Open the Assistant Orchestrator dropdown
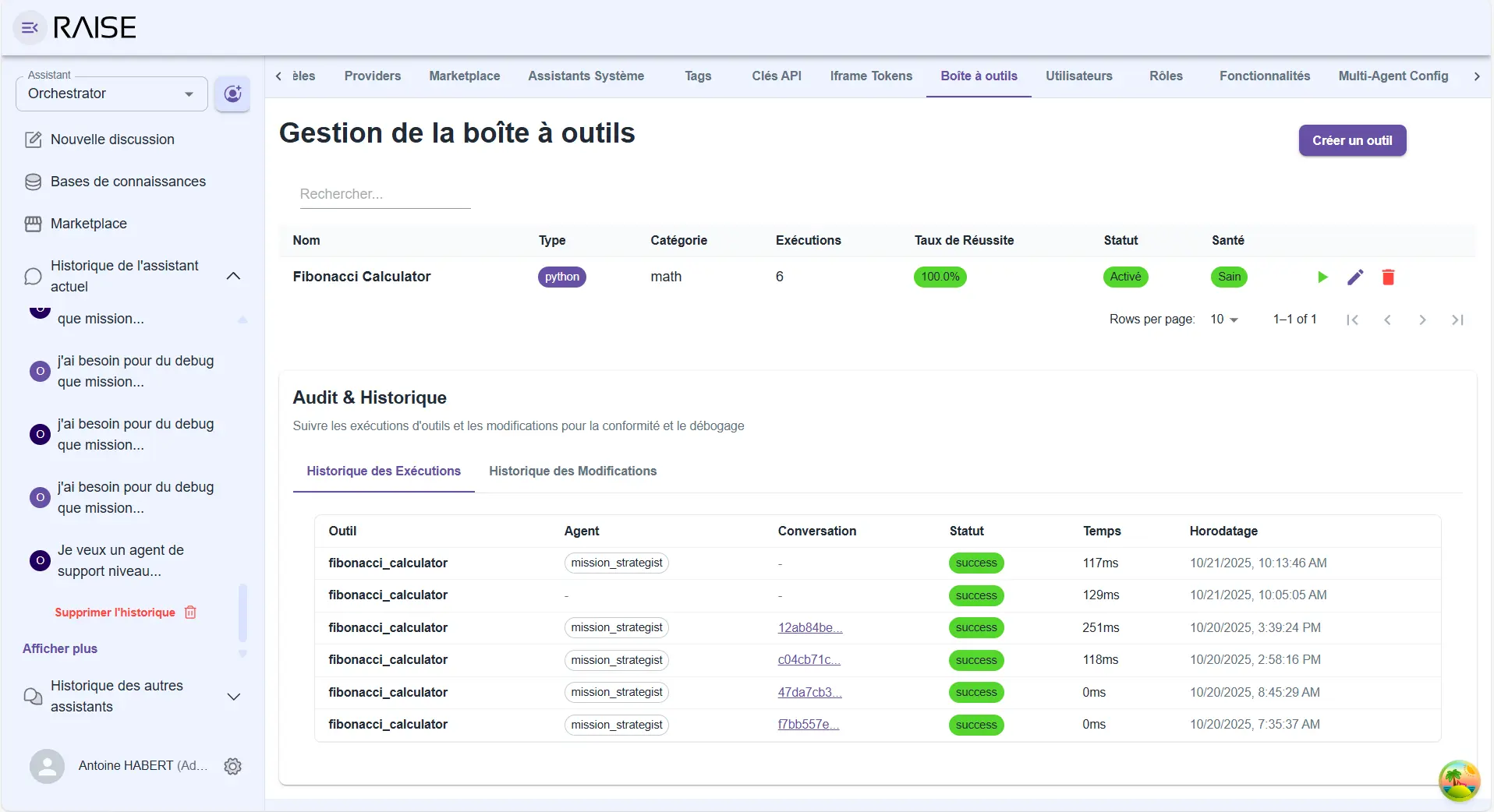Image resolution: width=1494 pixels, height=812 pixels. (x=112, y=94)
